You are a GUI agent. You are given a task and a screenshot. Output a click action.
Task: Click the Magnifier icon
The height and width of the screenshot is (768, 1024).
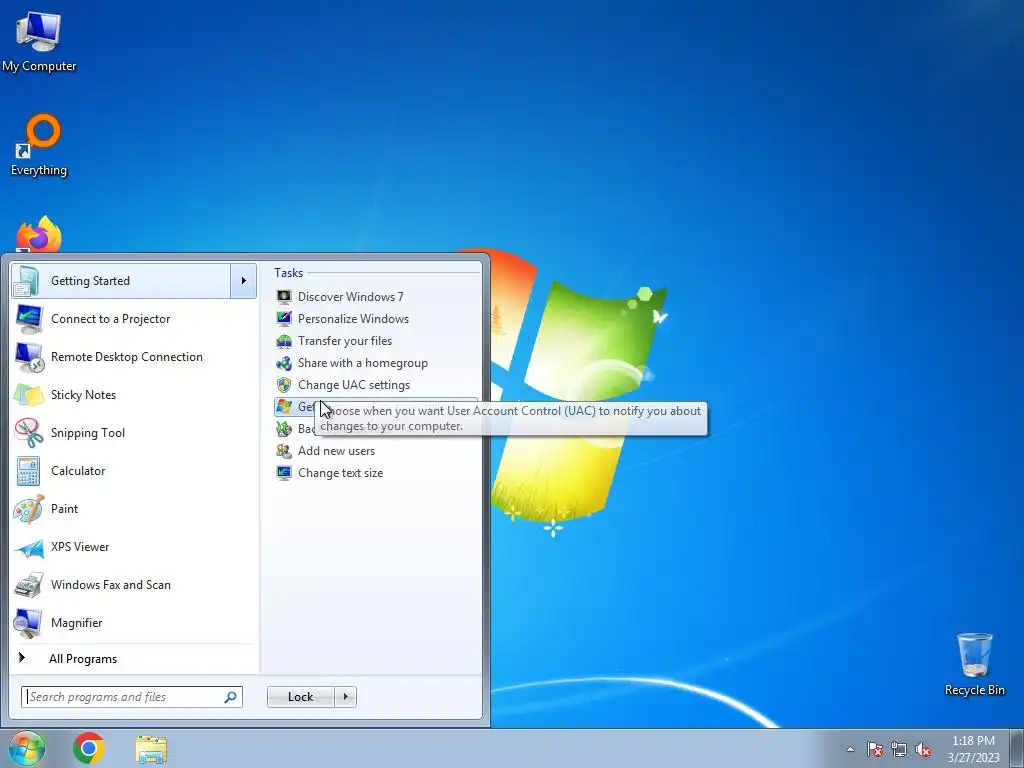tap(28, 623)
